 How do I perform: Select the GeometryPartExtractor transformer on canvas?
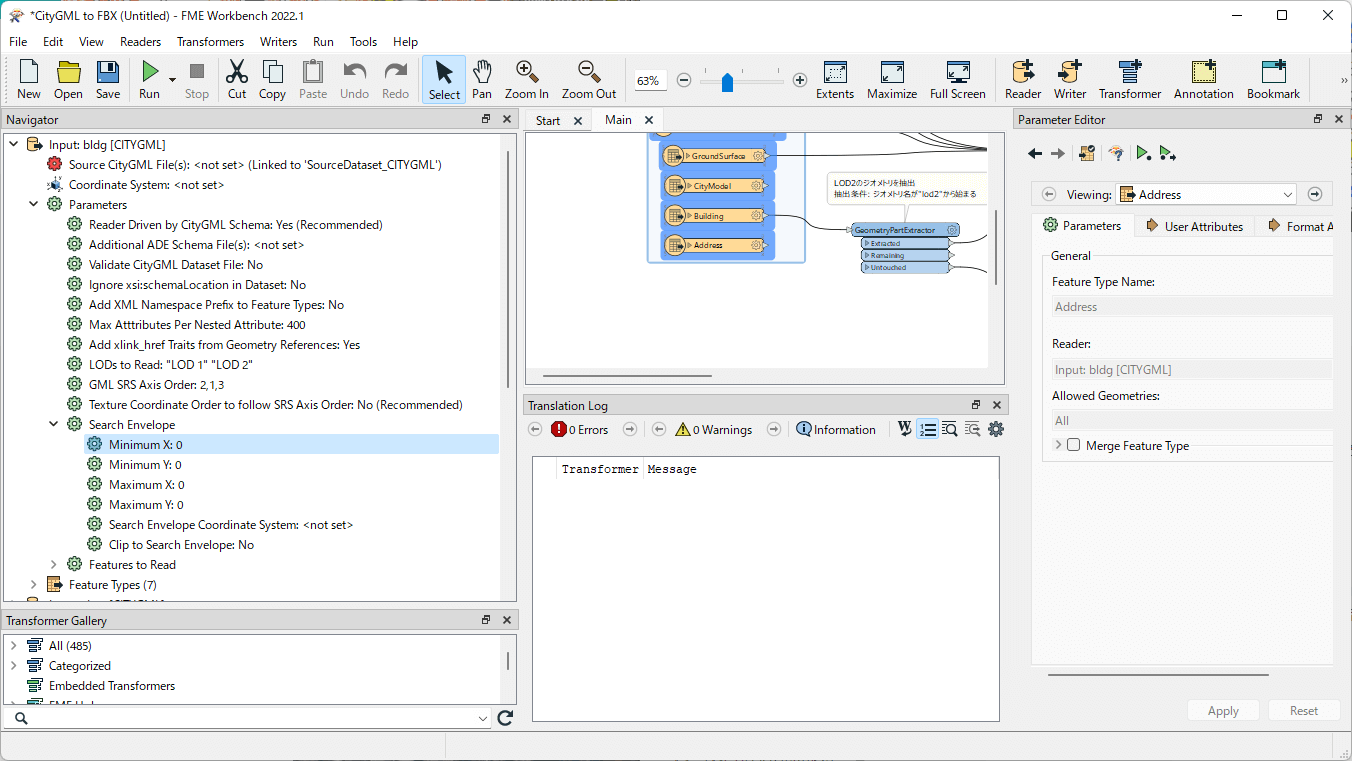pyautogui.click(x=905, y=230)
